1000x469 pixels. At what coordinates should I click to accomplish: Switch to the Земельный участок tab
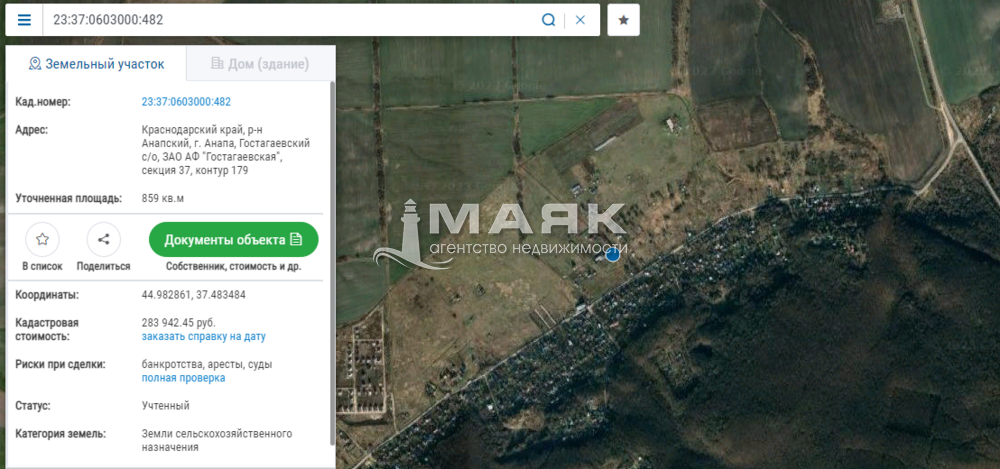click(96, 64)
